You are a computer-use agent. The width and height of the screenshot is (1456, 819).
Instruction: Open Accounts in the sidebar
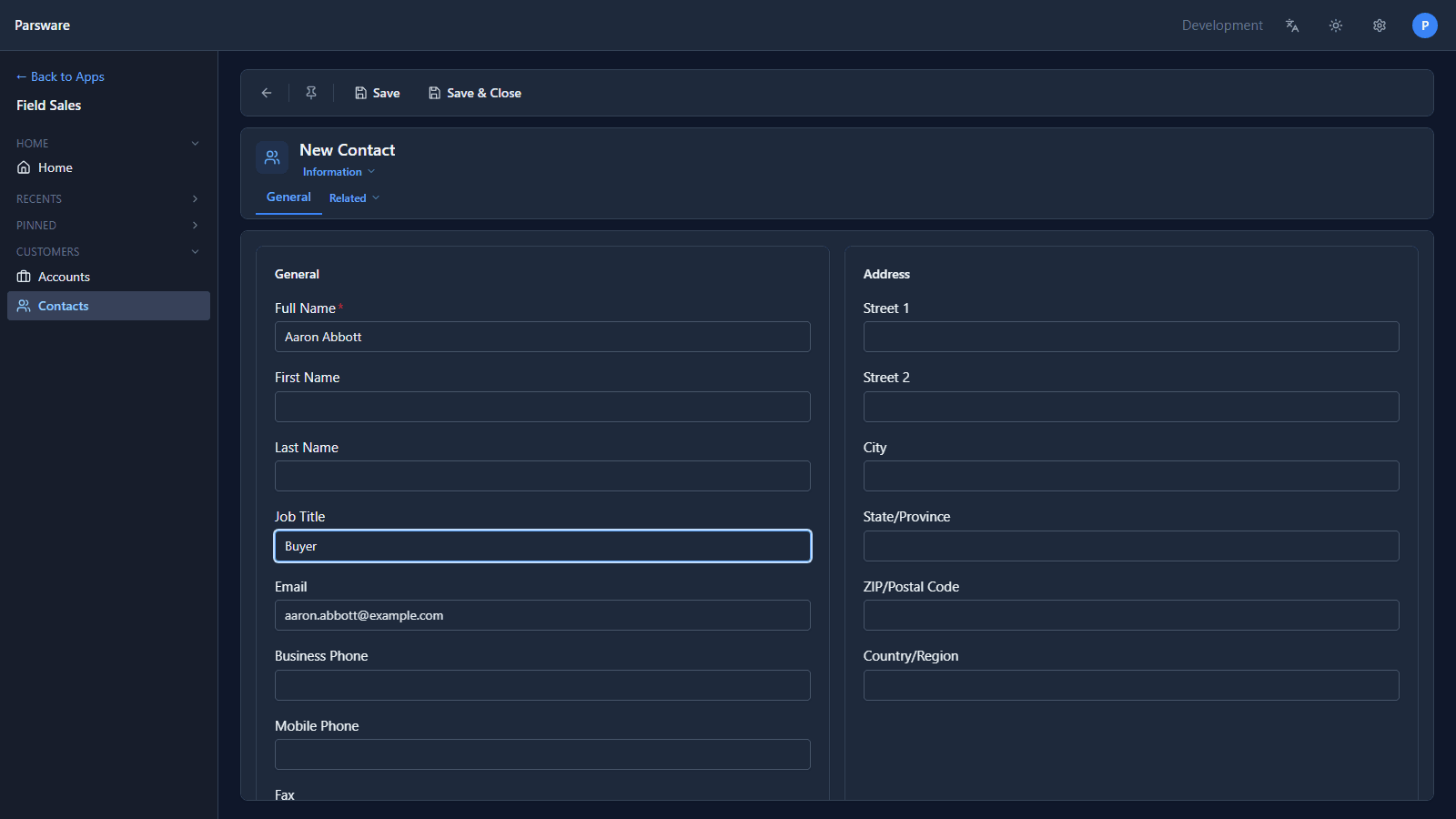[x=108, y=277]
